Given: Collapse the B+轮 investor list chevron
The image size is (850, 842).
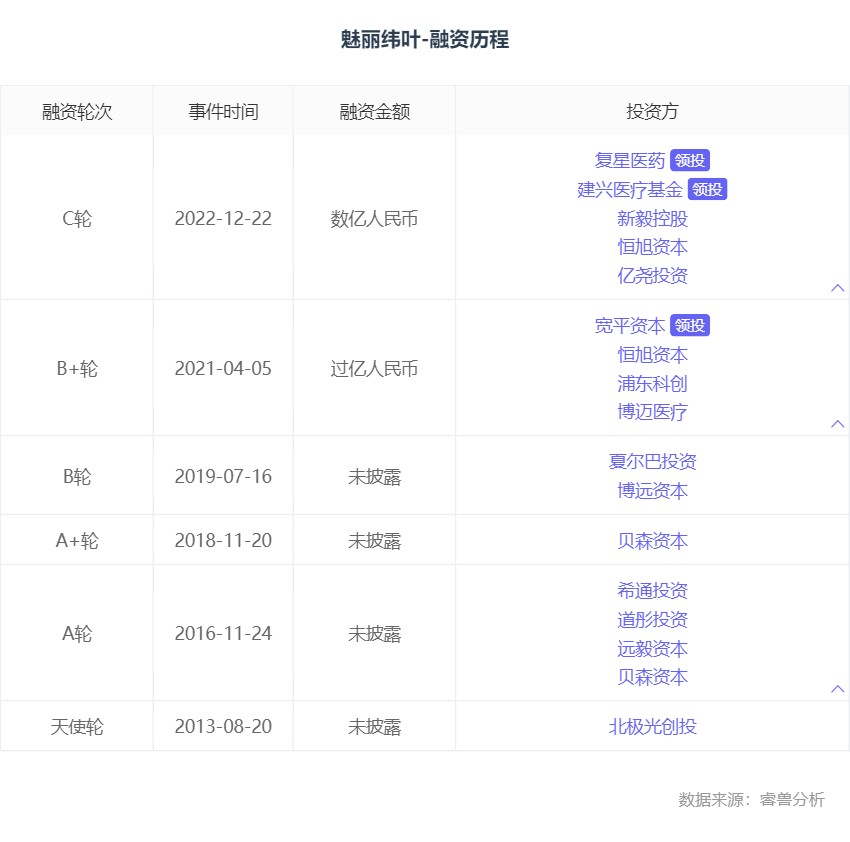Looking at the screenshot, I should pyautogui.click(x=838, y=424).
